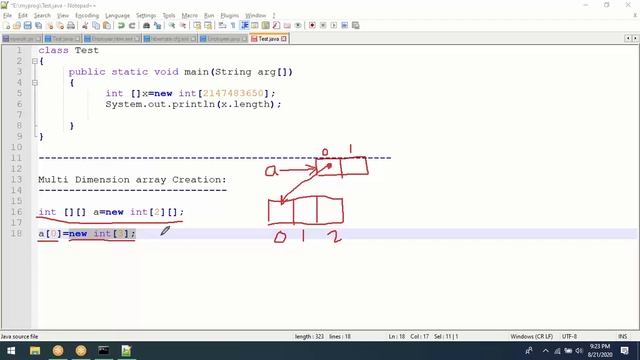
Task: Open the Window menu
Action: (256, 16)
